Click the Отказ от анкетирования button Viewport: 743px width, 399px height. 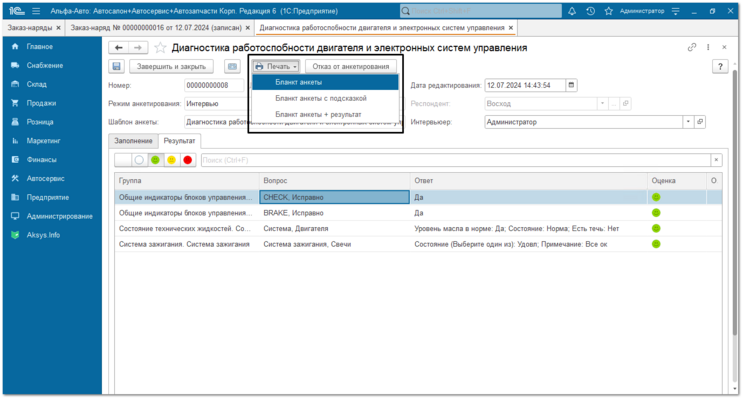click(x=351, y=66)
